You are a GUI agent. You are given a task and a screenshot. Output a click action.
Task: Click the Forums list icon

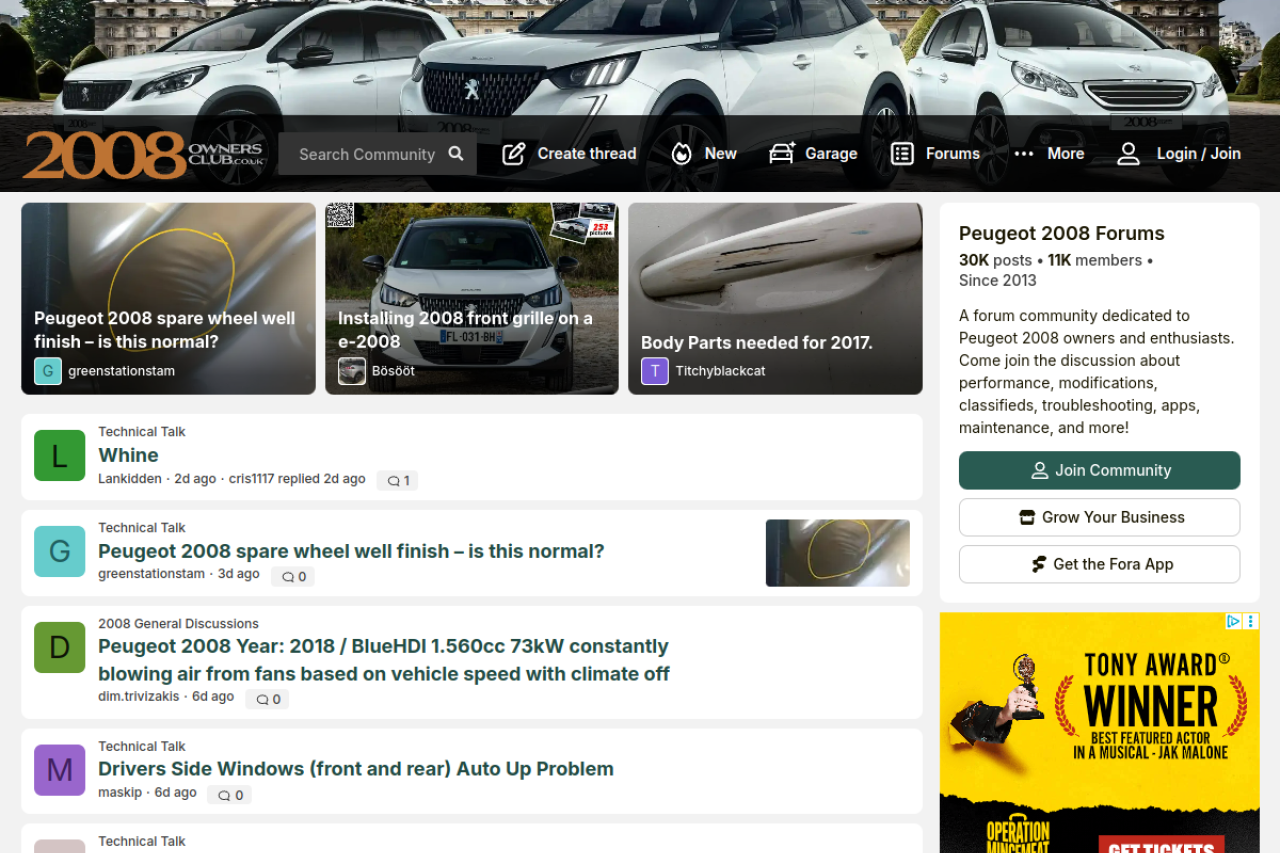coord(902,154)
